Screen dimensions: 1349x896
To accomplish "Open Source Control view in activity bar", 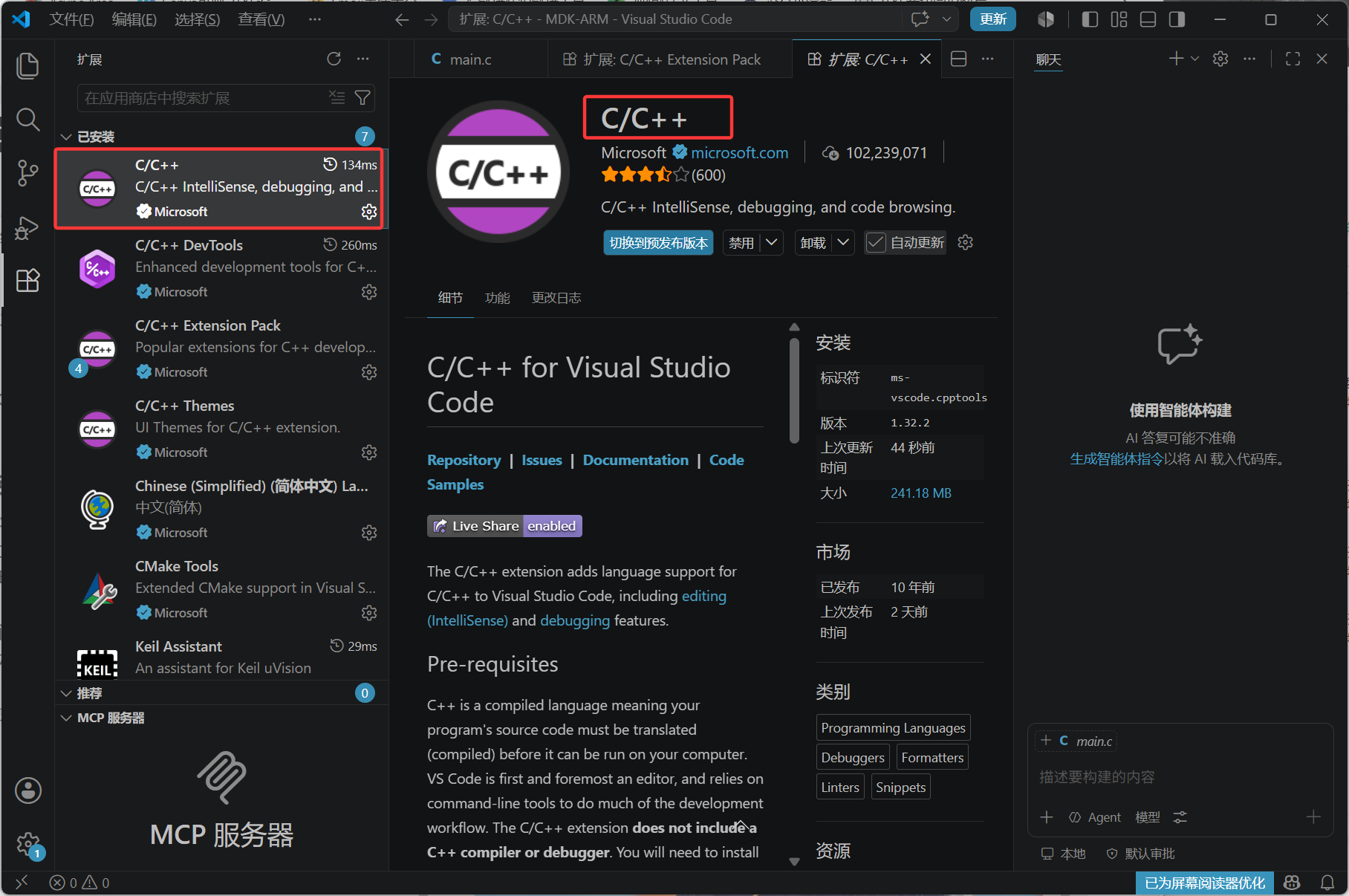I will (x=27, y=172).
